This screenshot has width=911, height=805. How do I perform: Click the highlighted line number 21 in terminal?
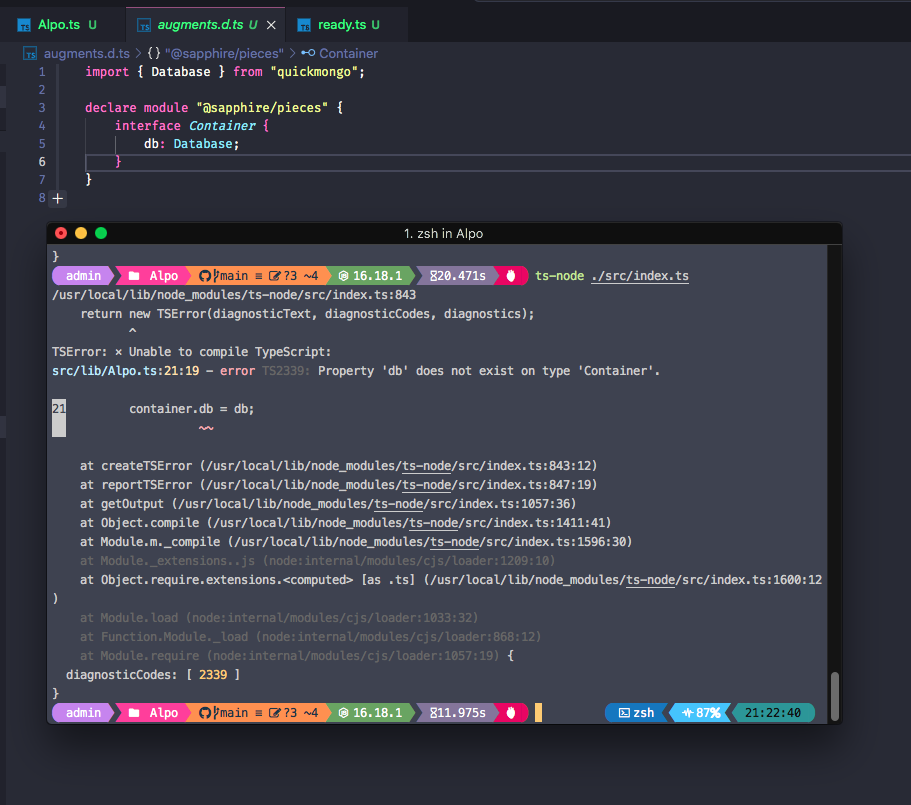tap(59, 409)
